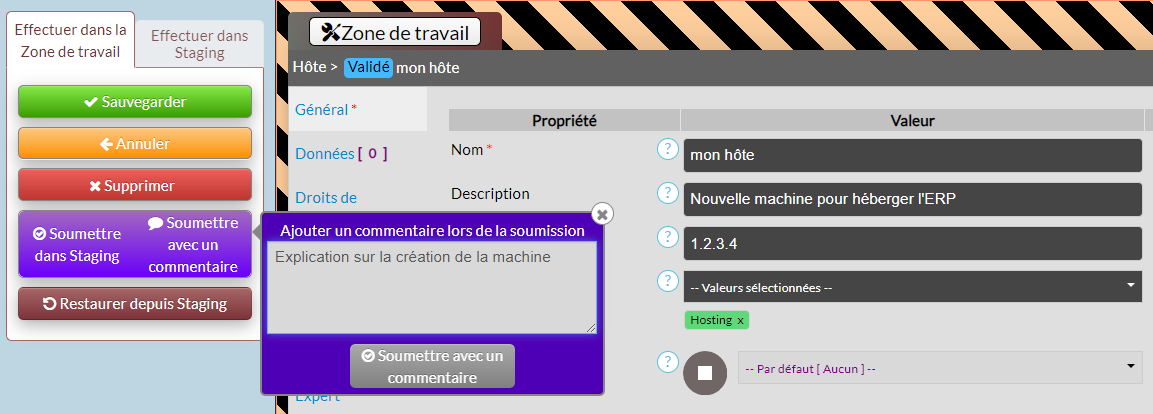Click Soumettre dans Staging
This screenshot has width=1153, height=414.
(77, 244)
